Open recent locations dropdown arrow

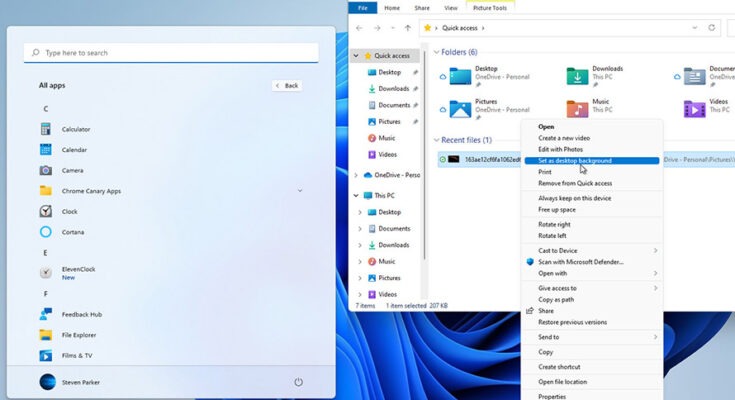tap(393, 28)
